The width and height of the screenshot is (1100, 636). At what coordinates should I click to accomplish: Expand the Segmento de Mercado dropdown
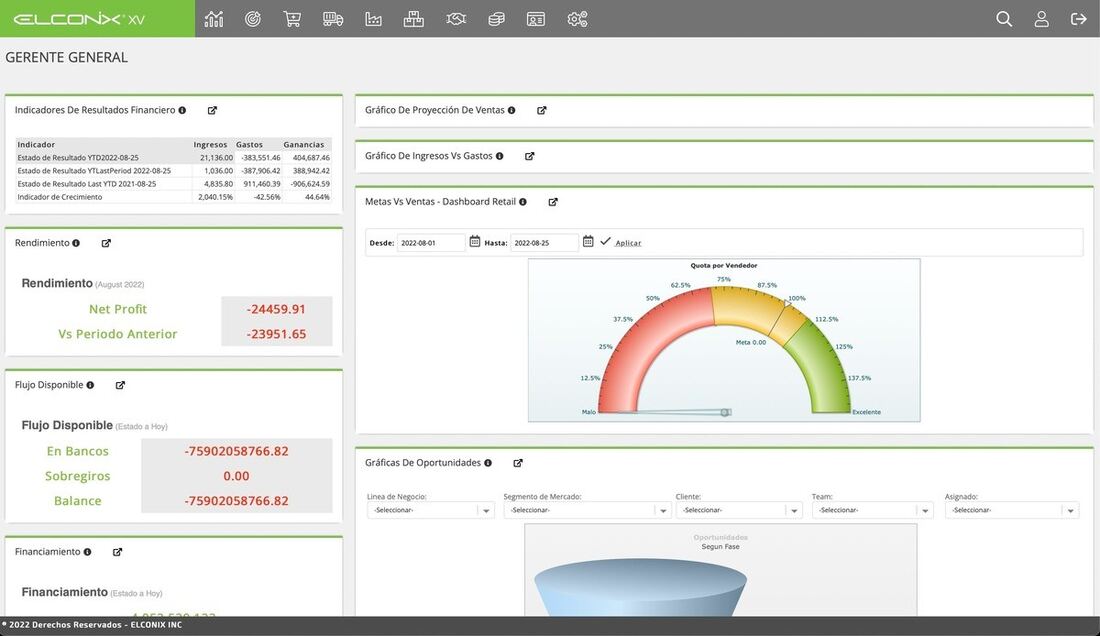587,510
